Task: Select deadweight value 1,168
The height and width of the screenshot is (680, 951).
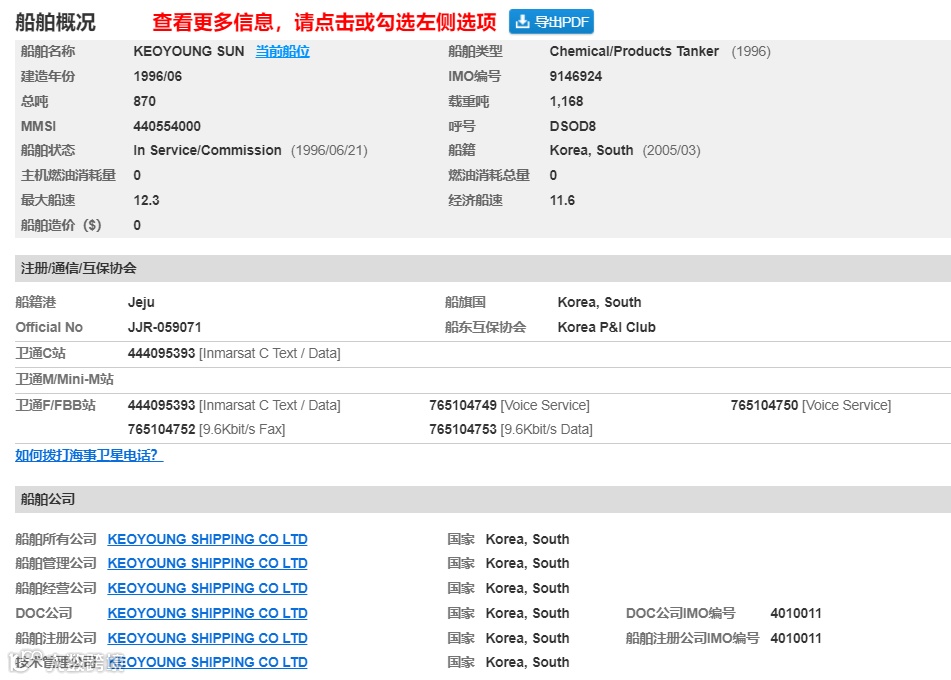Action: tap(566, 101)
